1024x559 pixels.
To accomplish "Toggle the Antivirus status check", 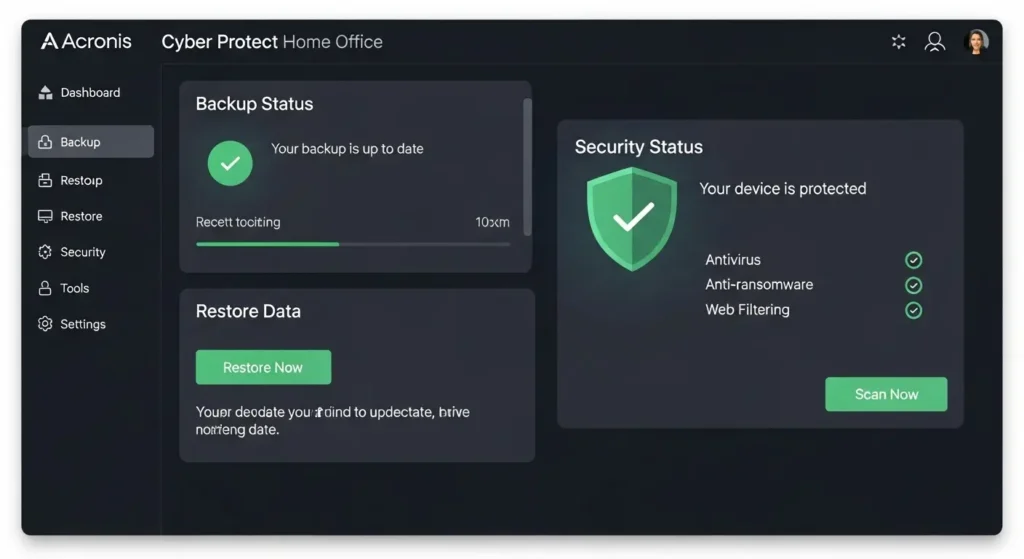I will coord(914,260).
